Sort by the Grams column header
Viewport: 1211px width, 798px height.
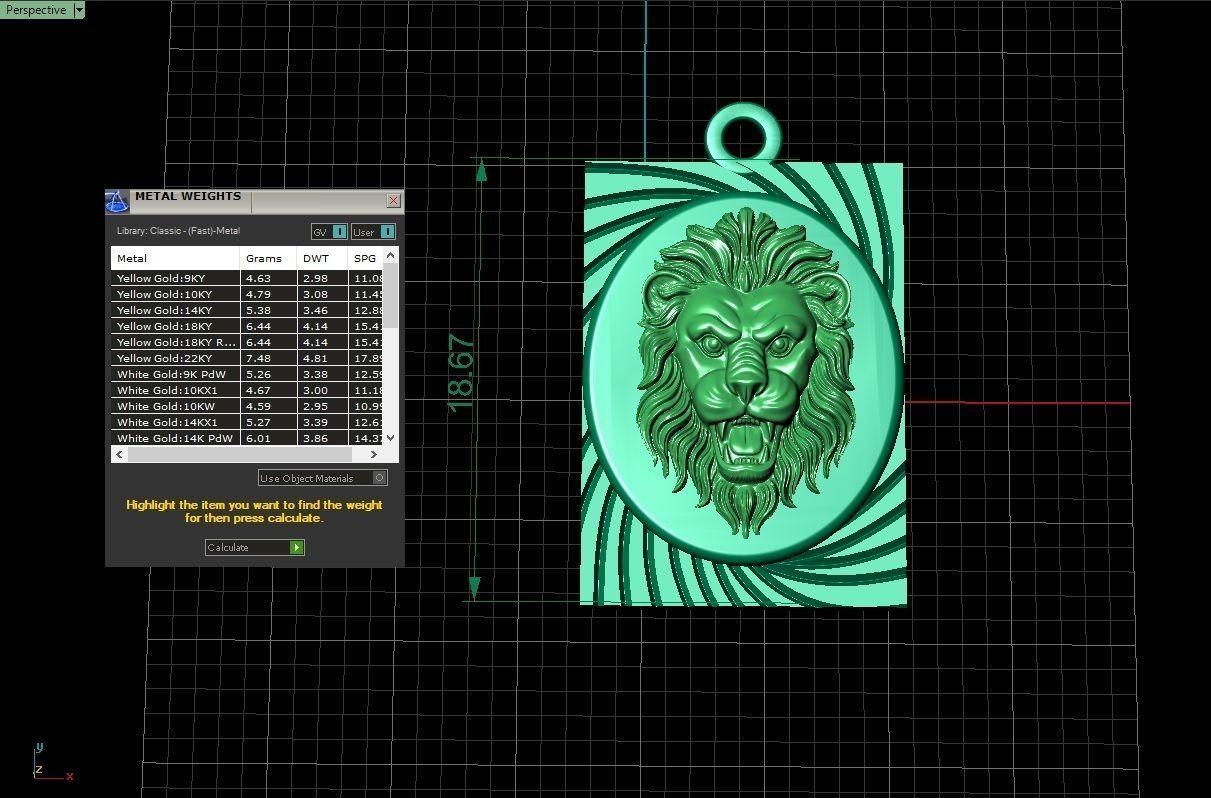point(269,258)
